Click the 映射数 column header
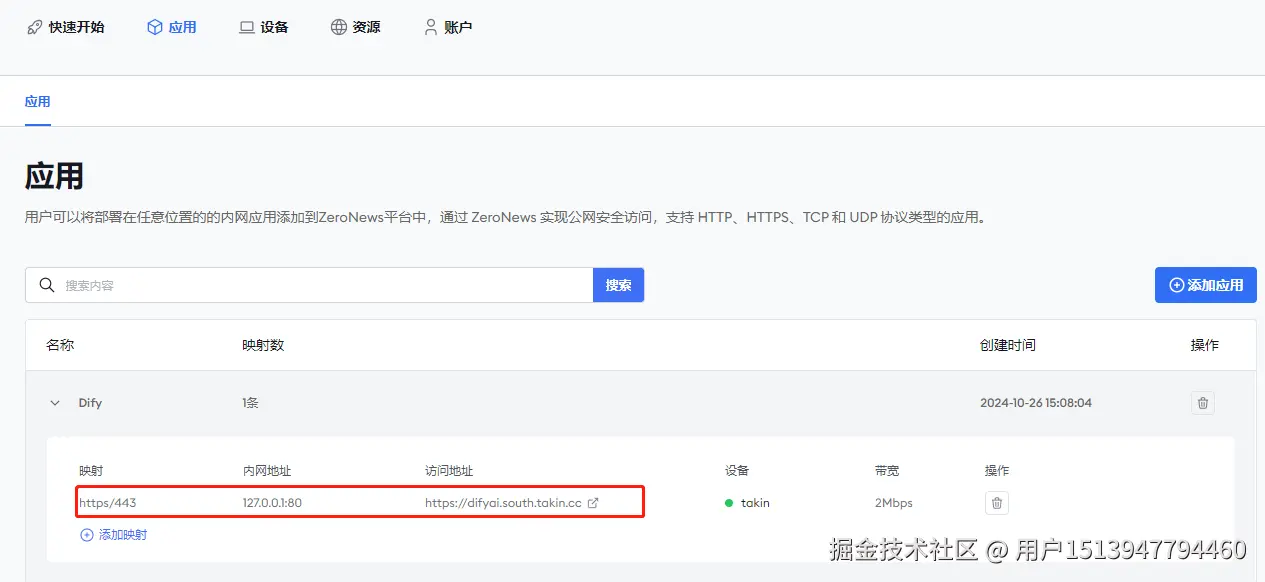 click(263, 345)
